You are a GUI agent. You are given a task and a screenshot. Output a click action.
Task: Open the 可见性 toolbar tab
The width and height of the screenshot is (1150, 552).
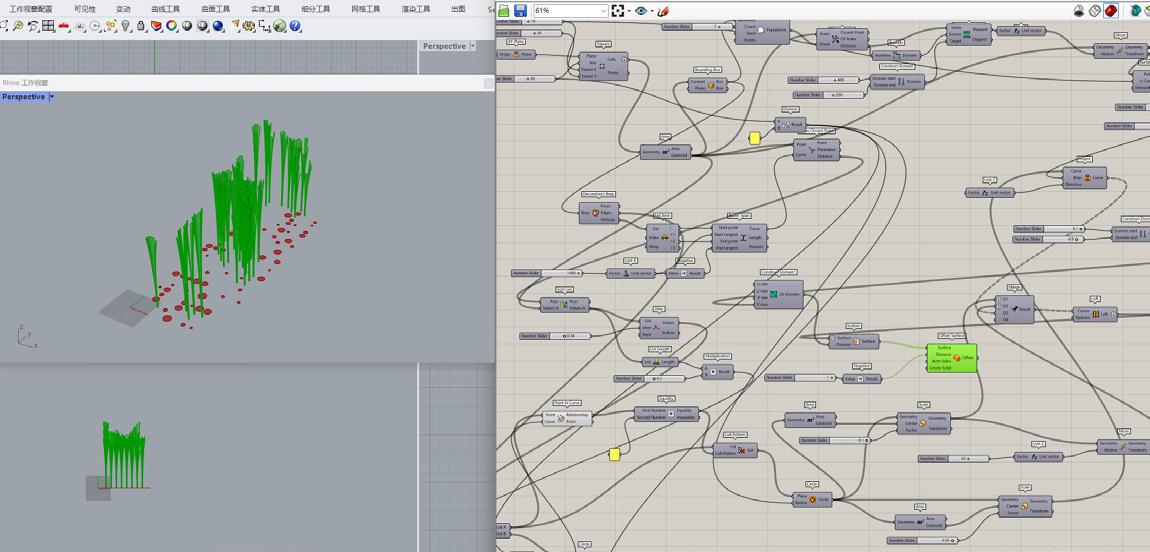[84, 9]
